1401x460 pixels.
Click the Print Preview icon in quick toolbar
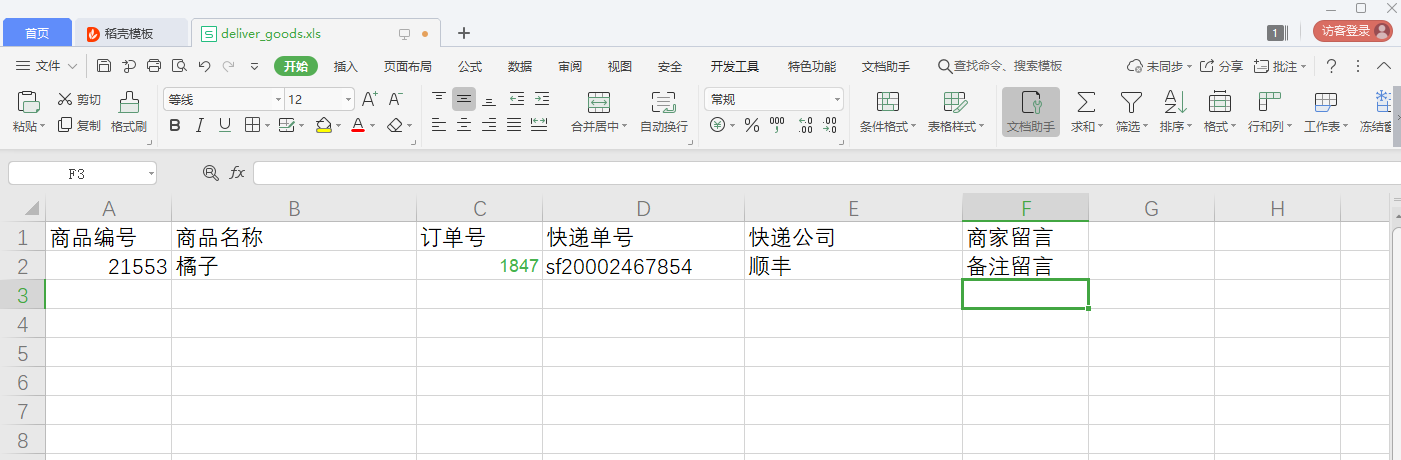tap(179, 66)
